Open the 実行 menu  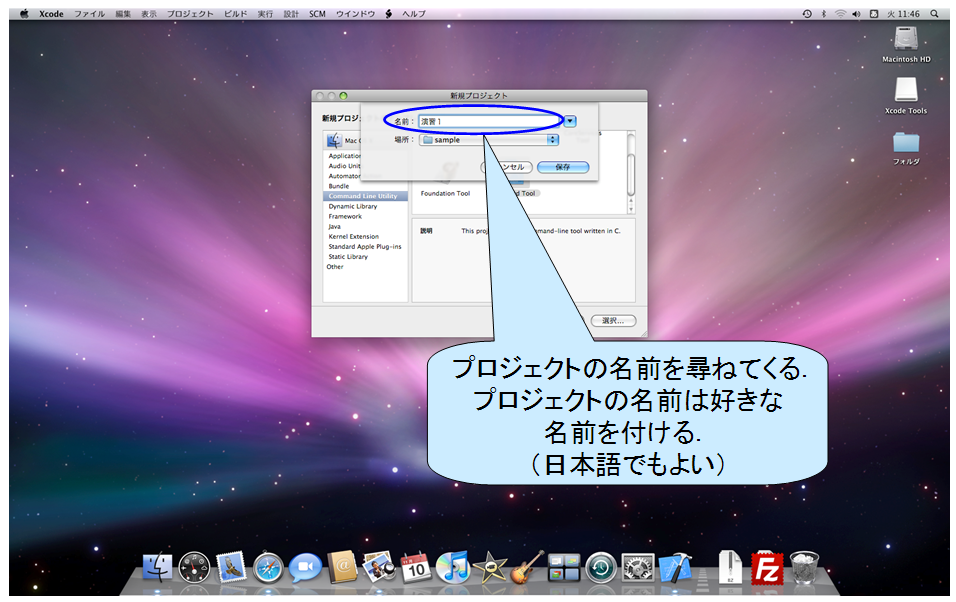coord(265,13)
